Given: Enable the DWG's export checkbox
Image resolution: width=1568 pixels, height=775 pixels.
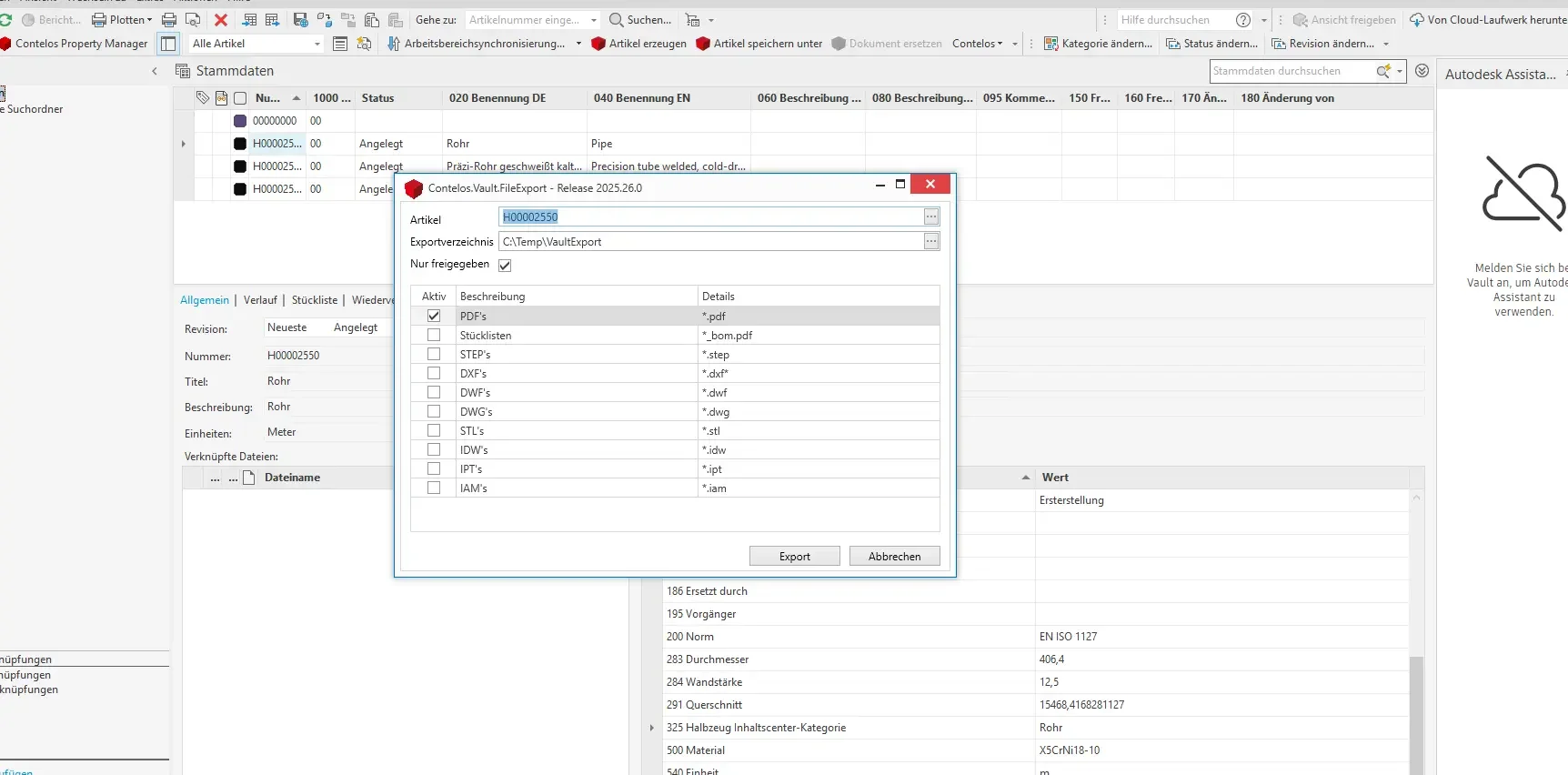Looking at the screenshot, I should pos(434,411).
